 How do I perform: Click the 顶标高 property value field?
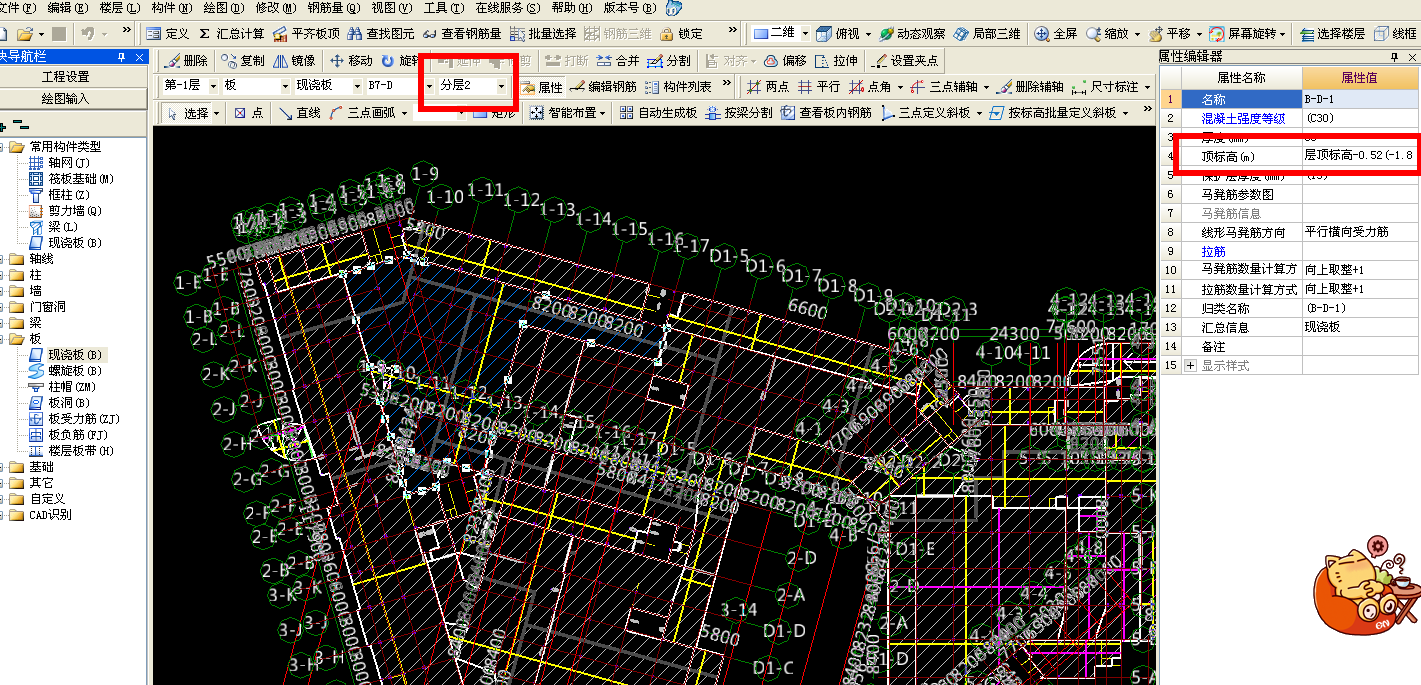point(1361,156)
